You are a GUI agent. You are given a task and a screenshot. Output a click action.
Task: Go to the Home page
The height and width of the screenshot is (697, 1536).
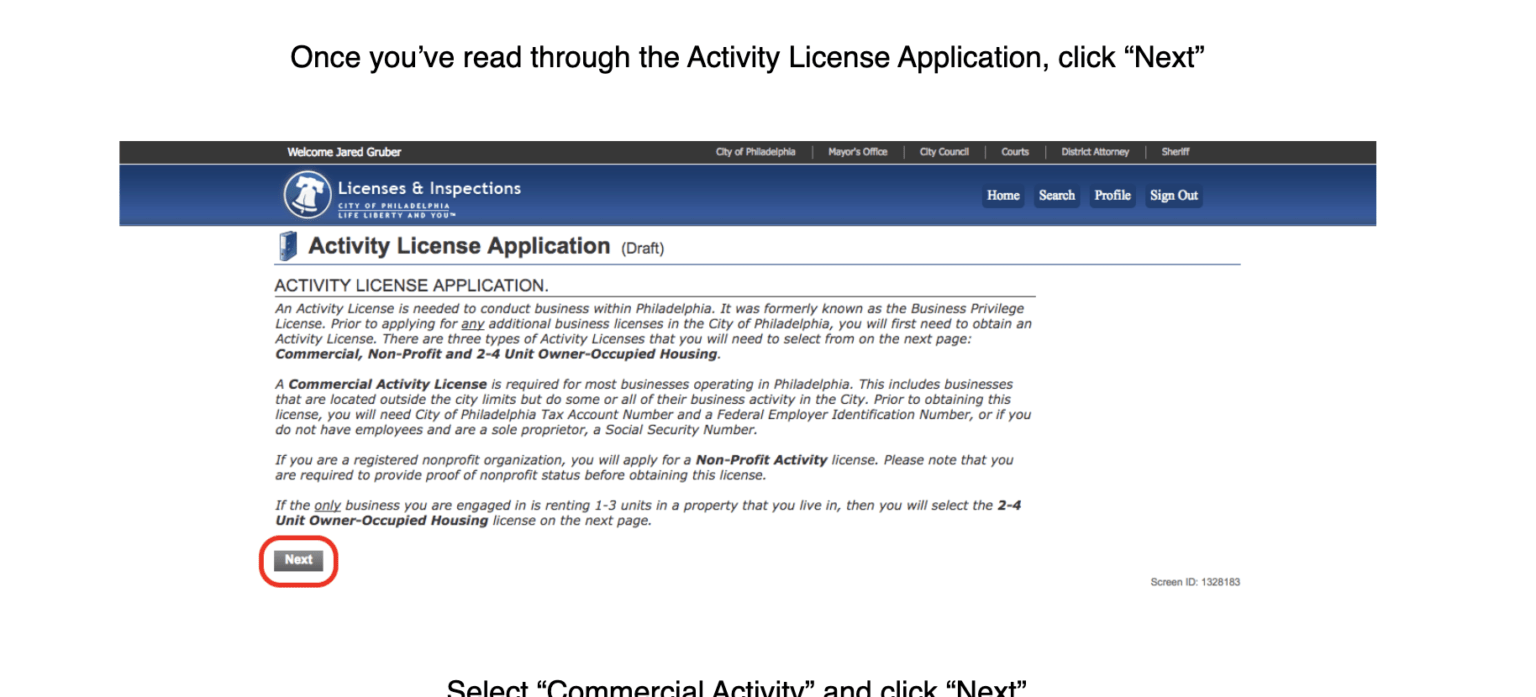pyautogui.click(x=1003, y=196)
